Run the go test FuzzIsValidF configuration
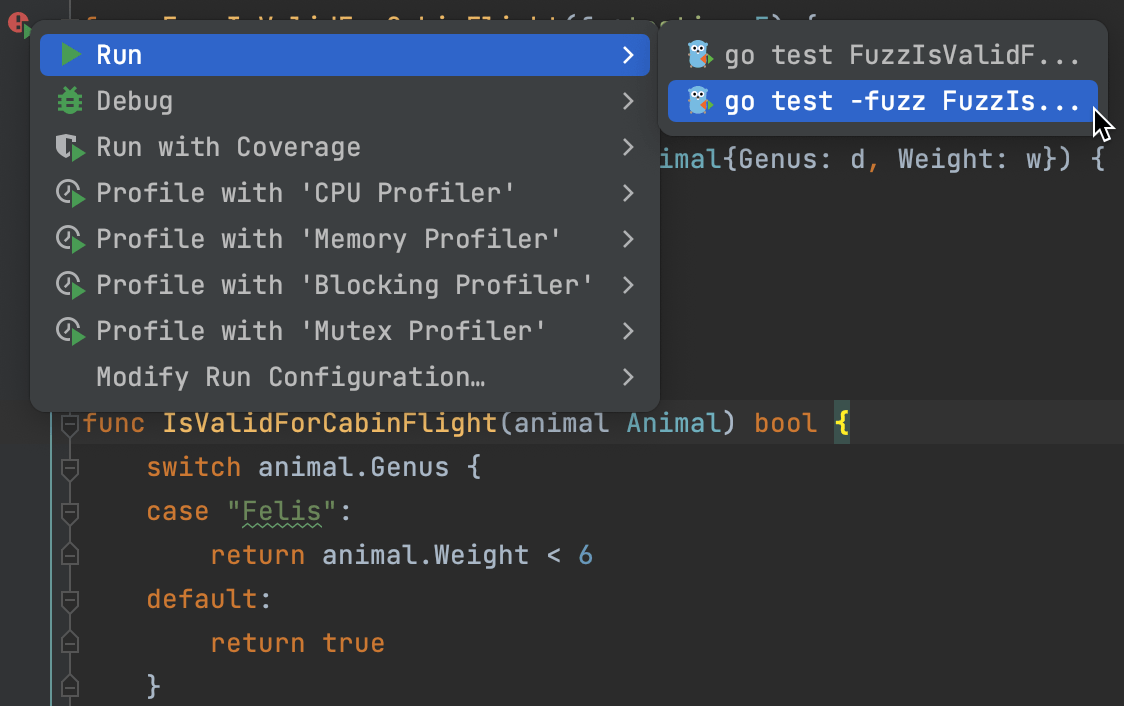 pyautogui.click(x=880, y=54)
